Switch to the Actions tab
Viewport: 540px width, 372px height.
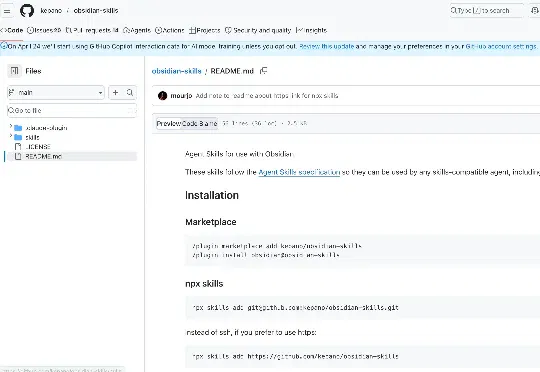tap(169, 30)
